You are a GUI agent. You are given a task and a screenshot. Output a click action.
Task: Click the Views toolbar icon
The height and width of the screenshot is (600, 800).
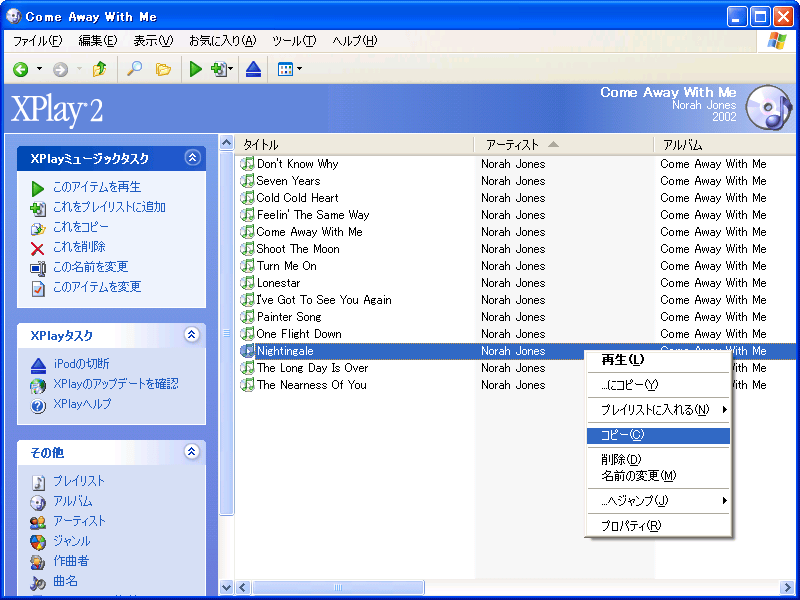[x=285, y=69]
